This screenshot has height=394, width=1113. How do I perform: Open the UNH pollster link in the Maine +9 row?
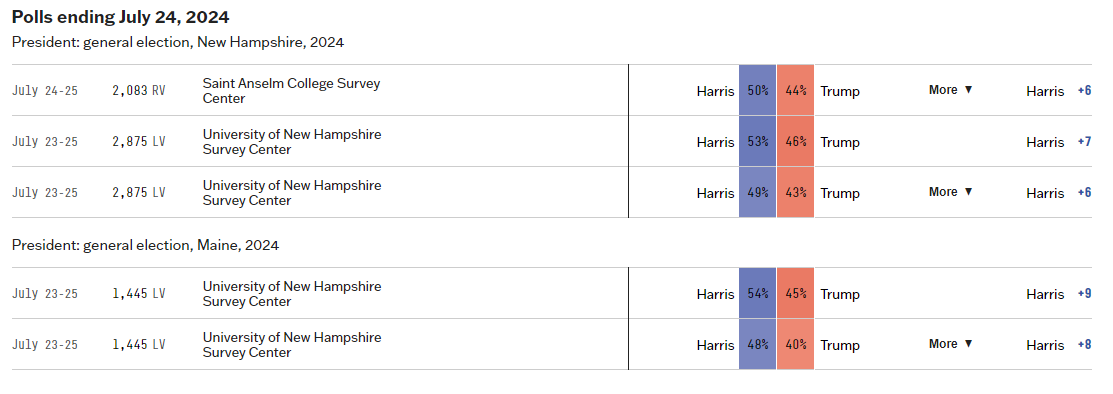coord(292,294)
